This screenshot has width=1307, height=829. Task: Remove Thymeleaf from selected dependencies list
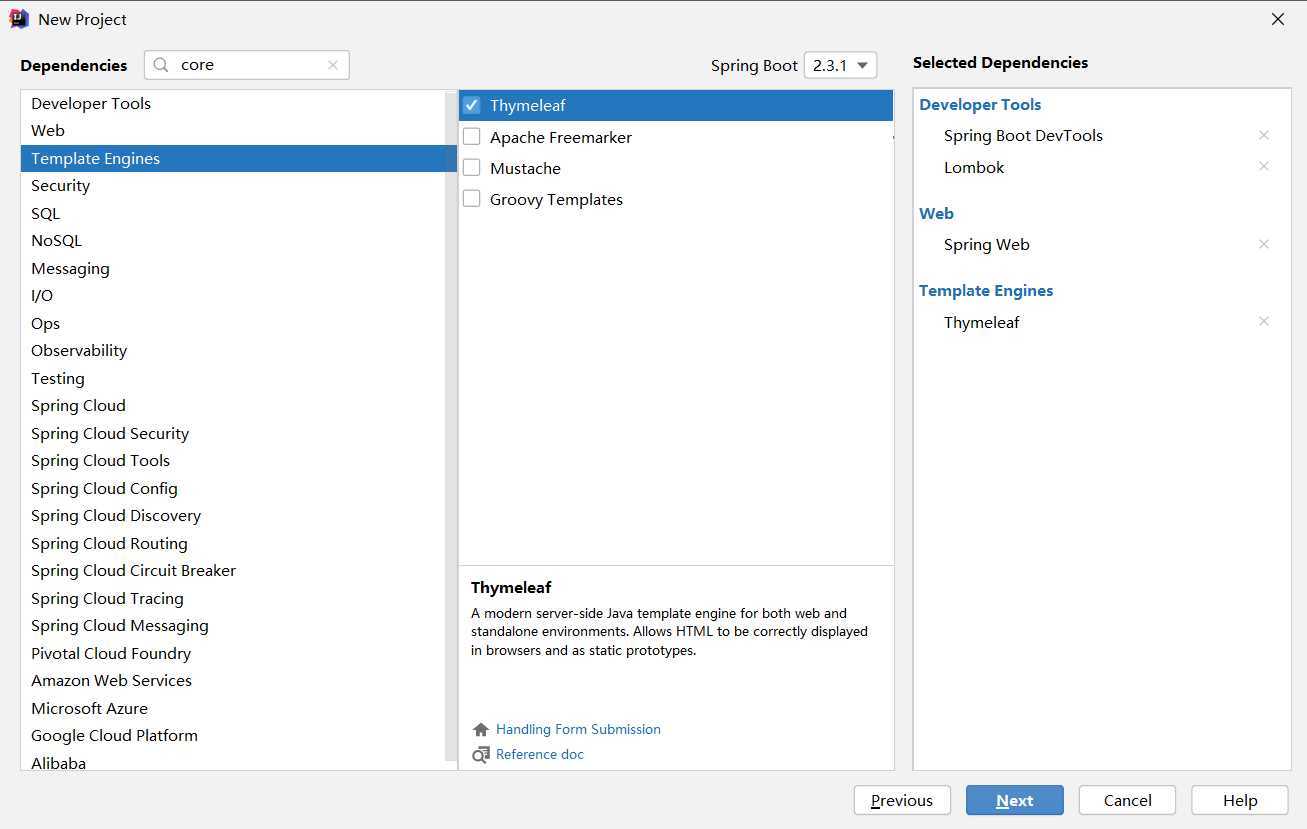(1264, 322)
